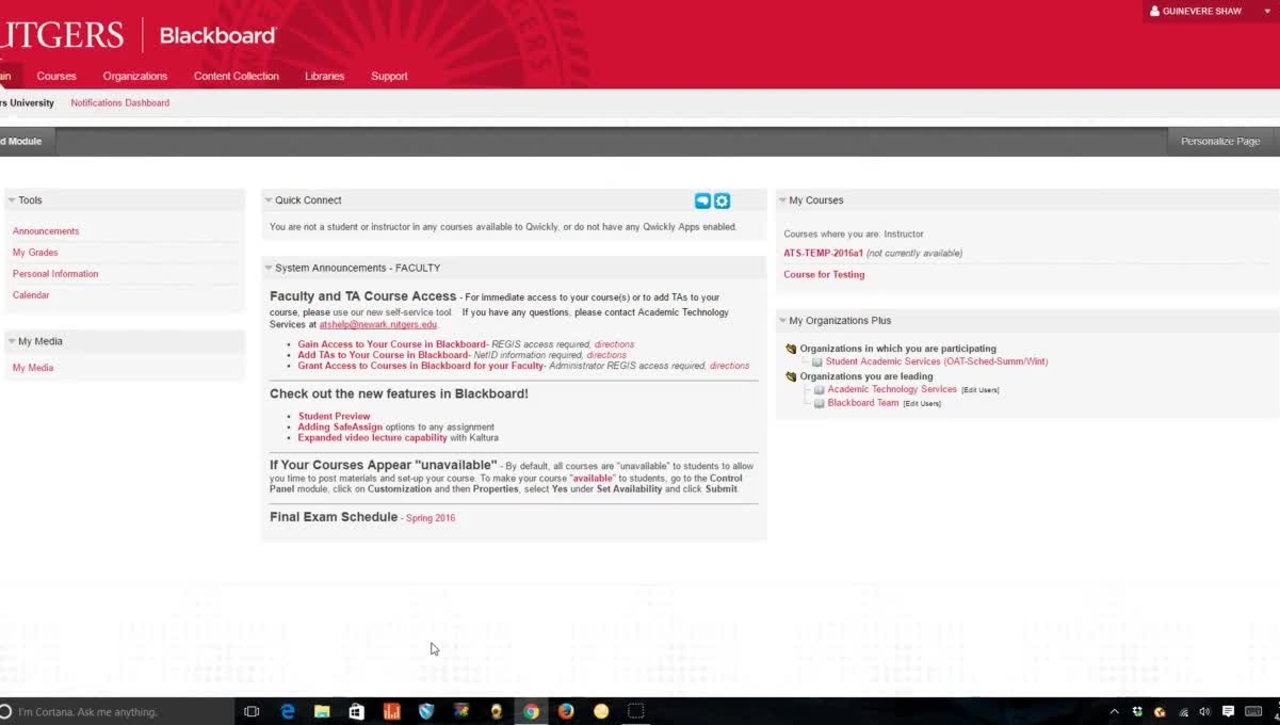Open Task View in the taskbar

point(252,712)
